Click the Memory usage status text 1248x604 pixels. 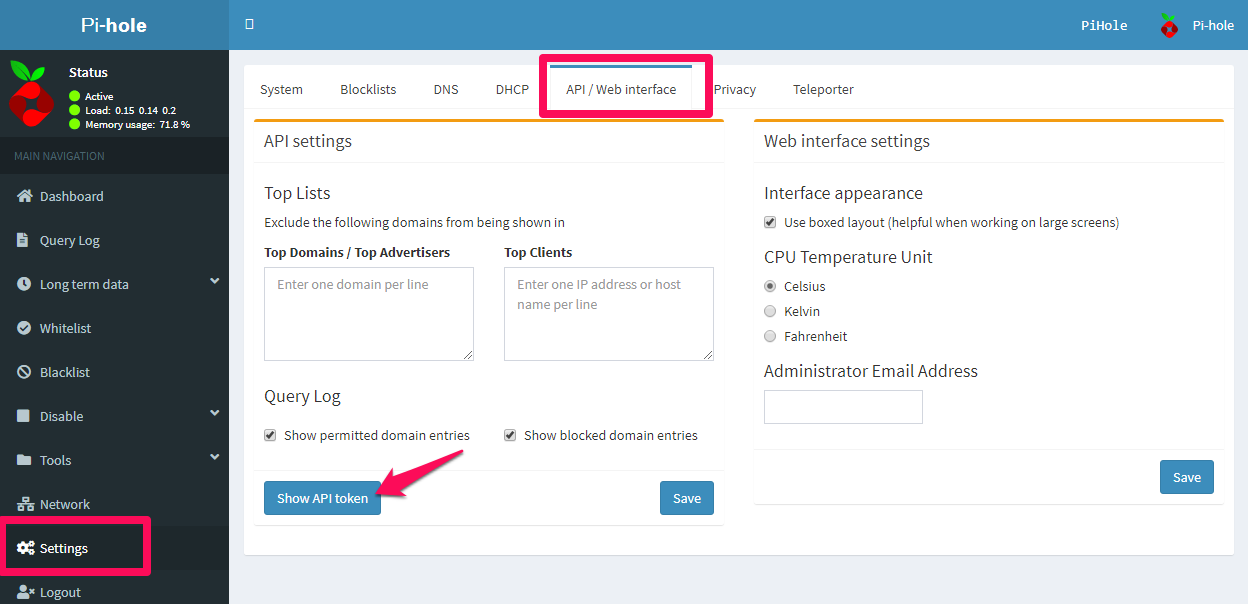[137, 124]
